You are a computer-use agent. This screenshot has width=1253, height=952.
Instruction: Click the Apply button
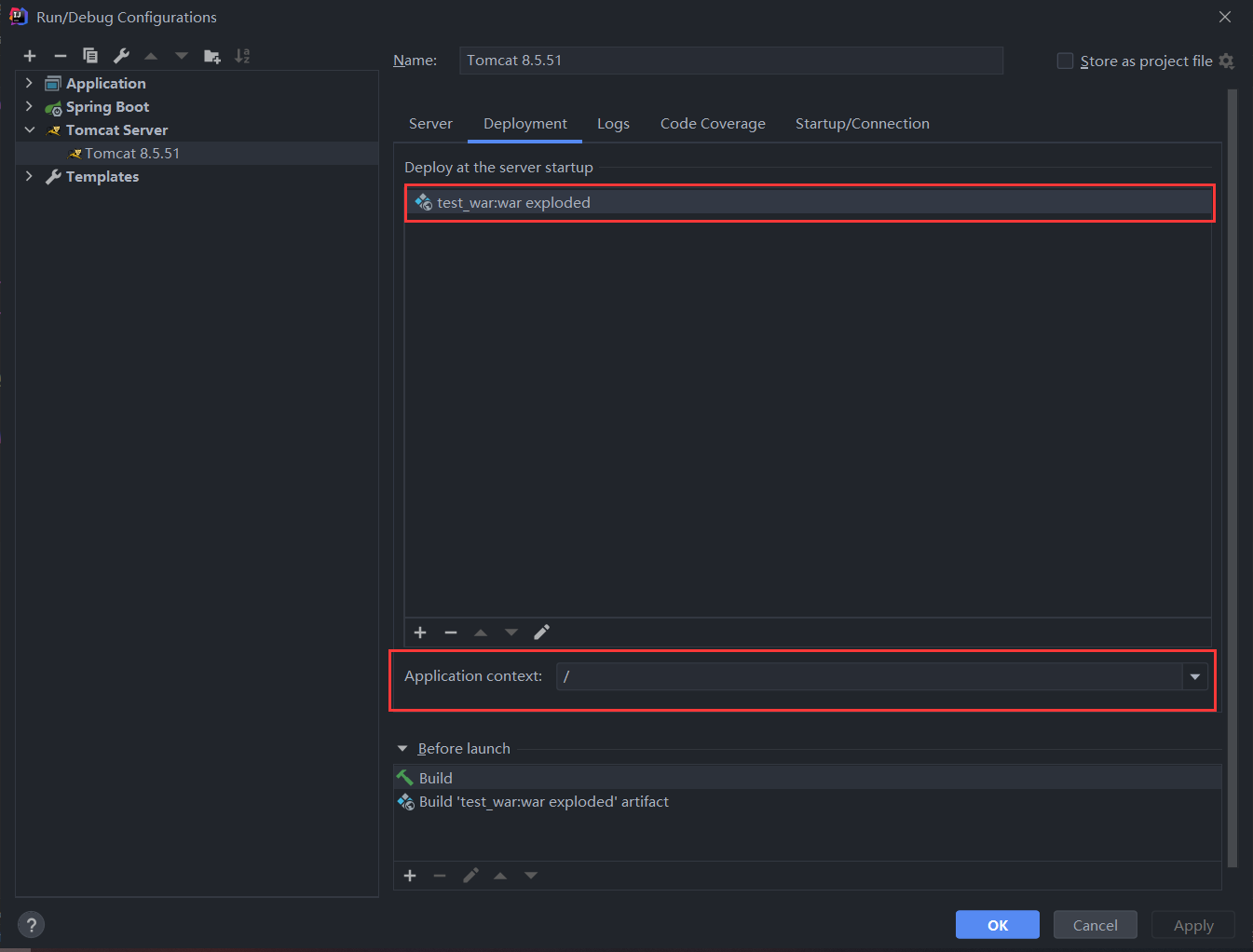pos(1193,925)
